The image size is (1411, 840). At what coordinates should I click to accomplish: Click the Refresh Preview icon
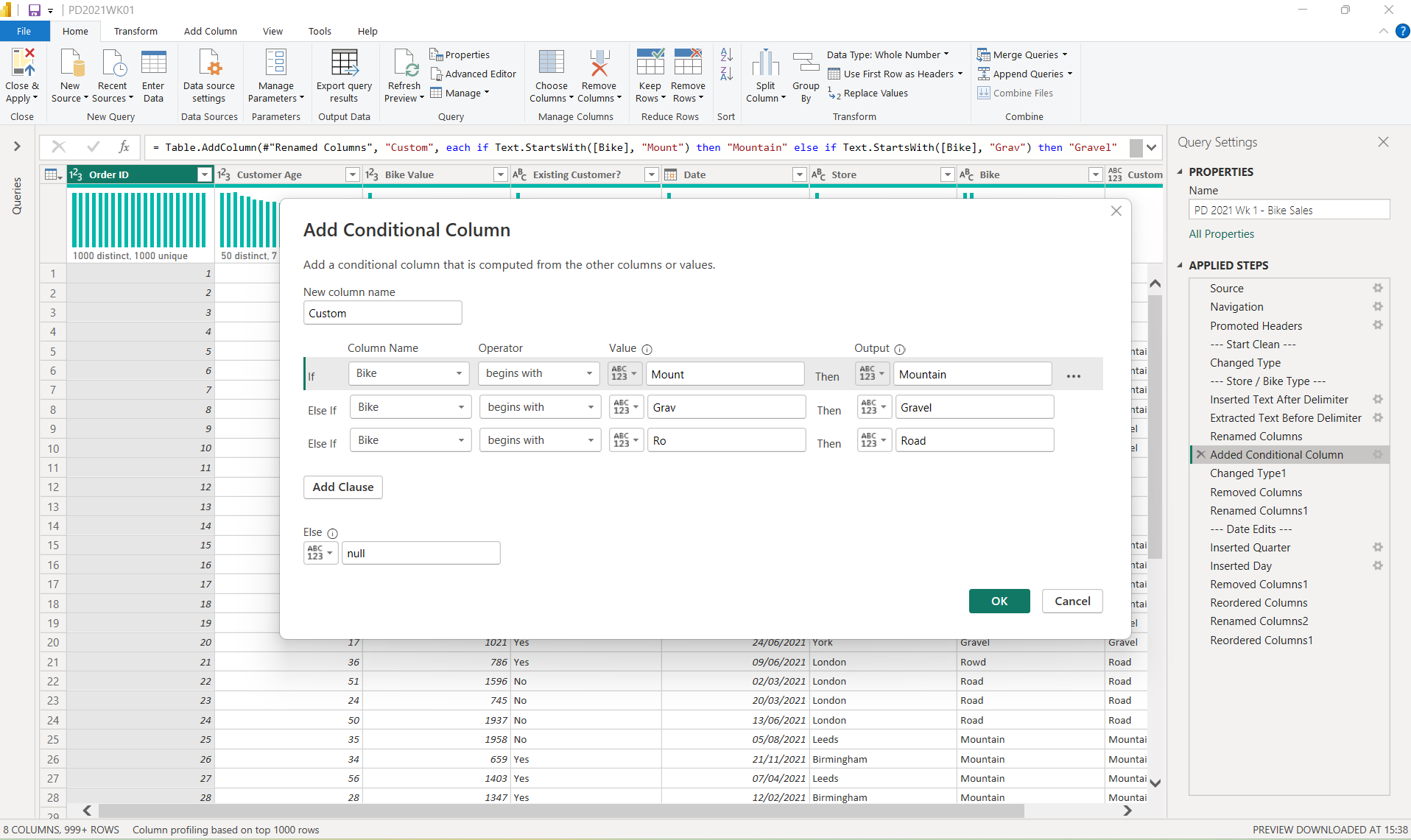tap(405, 63)
